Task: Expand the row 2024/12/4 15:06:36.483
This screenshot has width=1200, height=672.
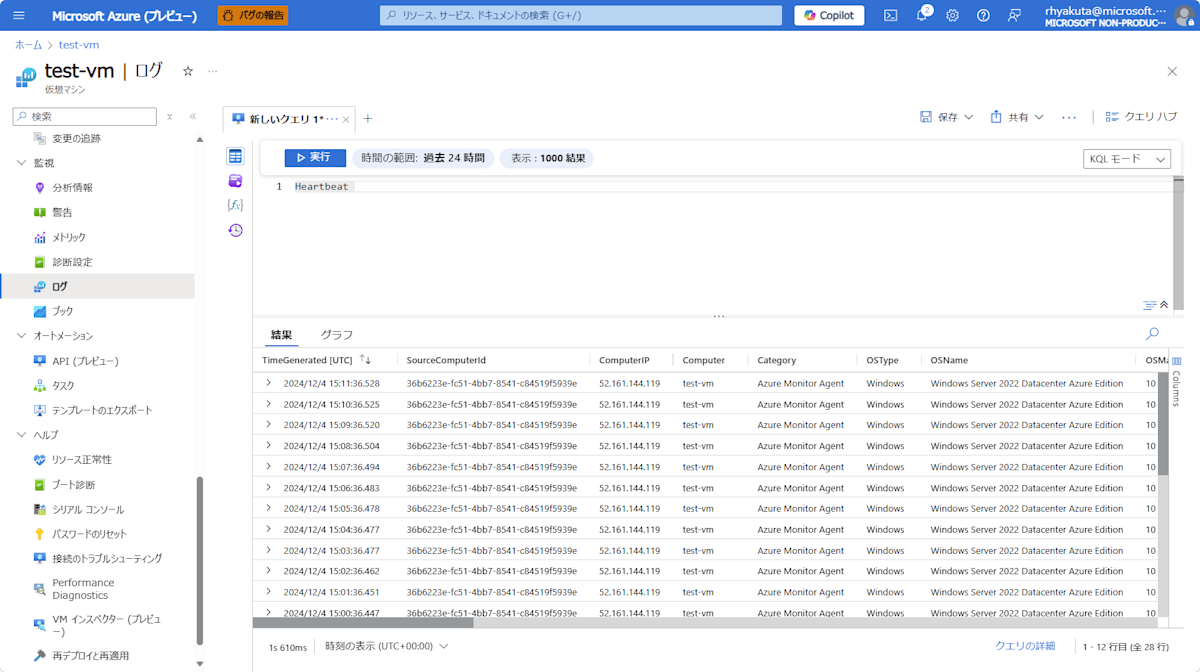Action: (x=268, y=487)
